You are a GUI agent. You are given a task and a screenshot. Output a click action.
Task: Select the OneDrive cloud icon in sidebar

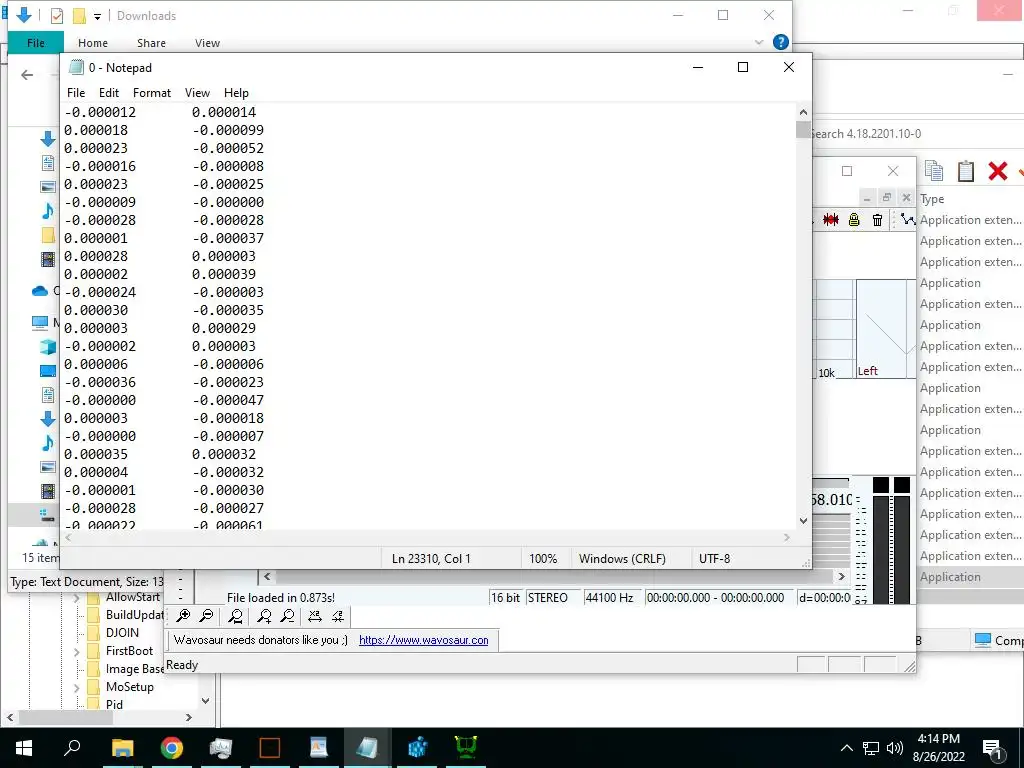[x=40, y=291]
